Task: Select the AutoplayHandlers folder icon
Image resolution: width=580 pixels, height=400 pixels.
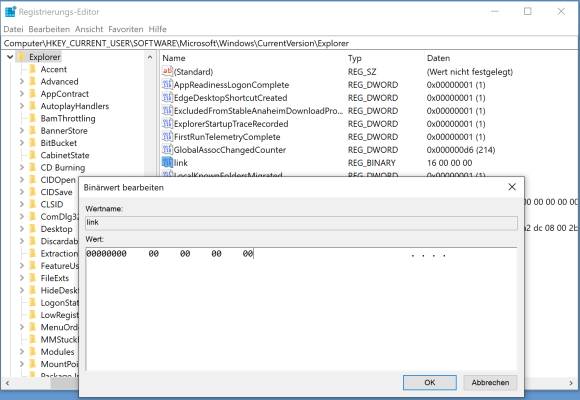Action: tap(33, 106)
